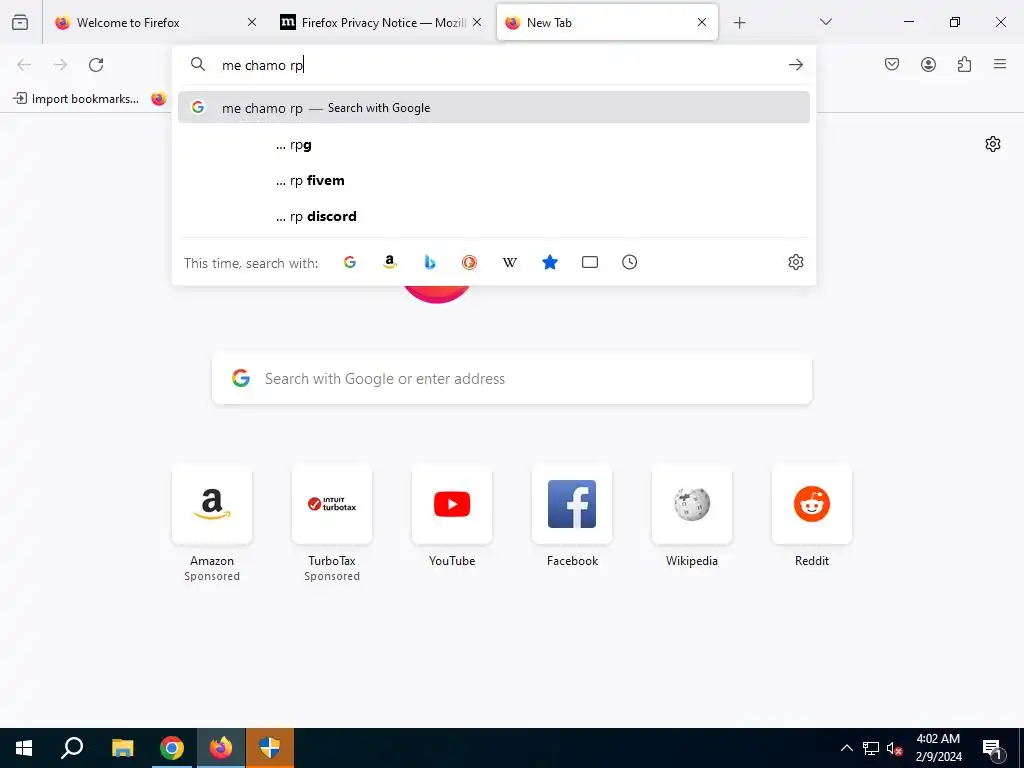Open the Firefox View icon

[x=20, y=22]
